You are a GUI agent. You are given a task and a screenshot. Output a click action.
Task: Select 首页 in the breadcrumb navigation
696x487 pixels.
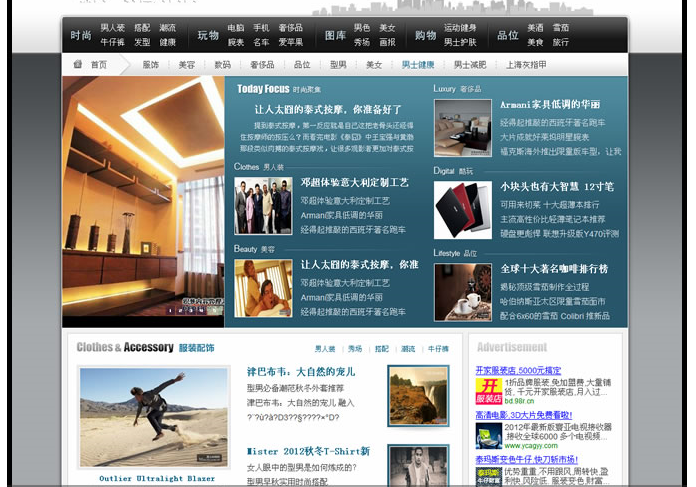click(x=99, y=65)
